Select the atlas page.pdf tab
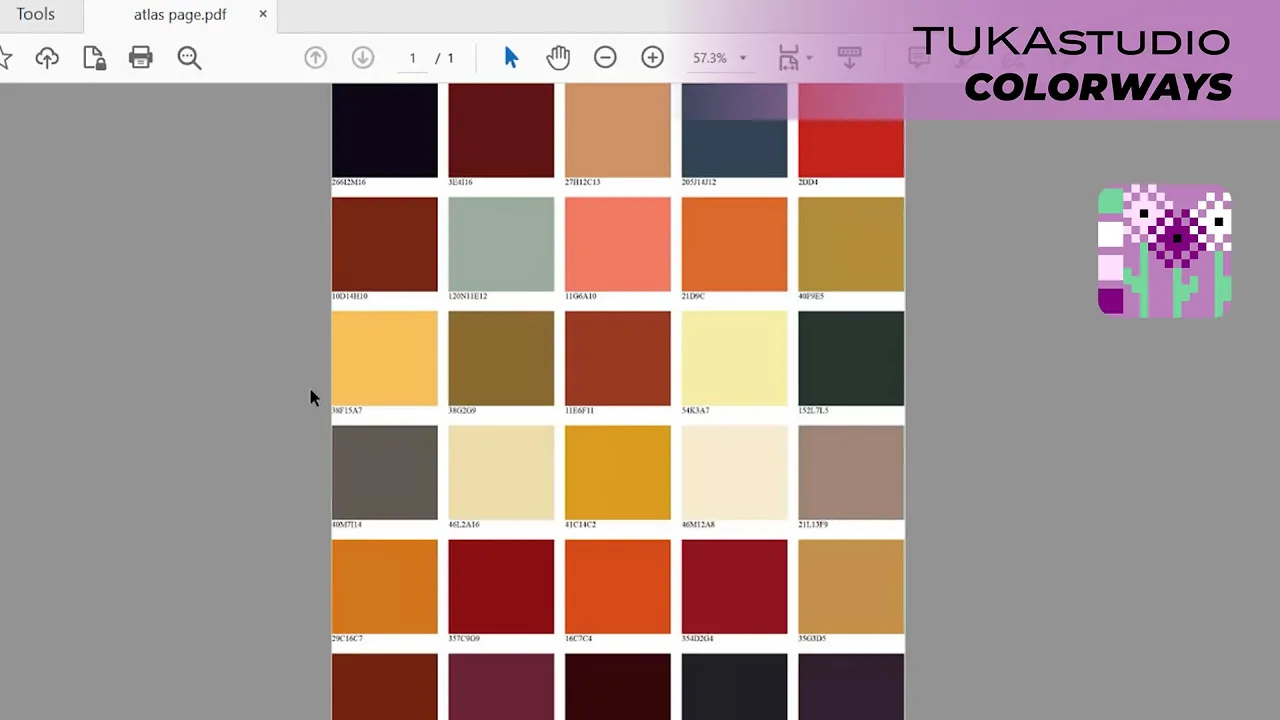Screen dimensions: 1280x720 click(180, 15)
